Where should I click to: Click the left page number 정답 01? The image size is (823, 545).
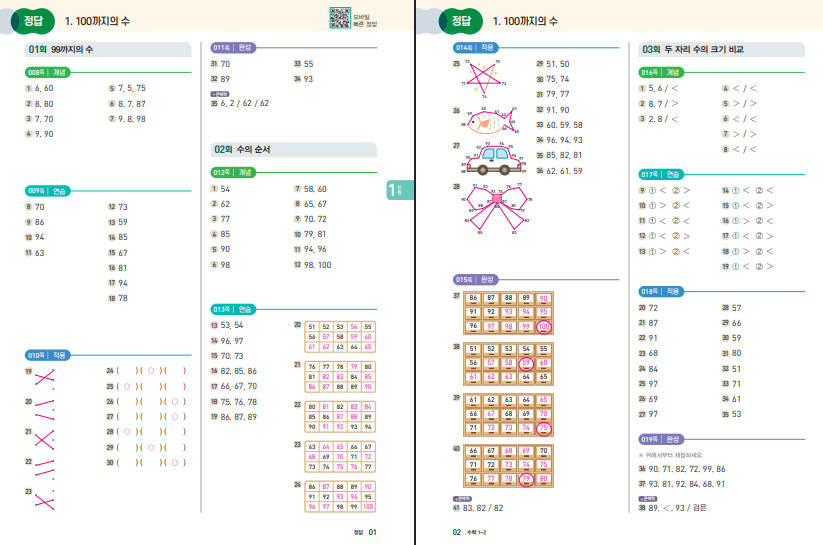pos(365,532)
